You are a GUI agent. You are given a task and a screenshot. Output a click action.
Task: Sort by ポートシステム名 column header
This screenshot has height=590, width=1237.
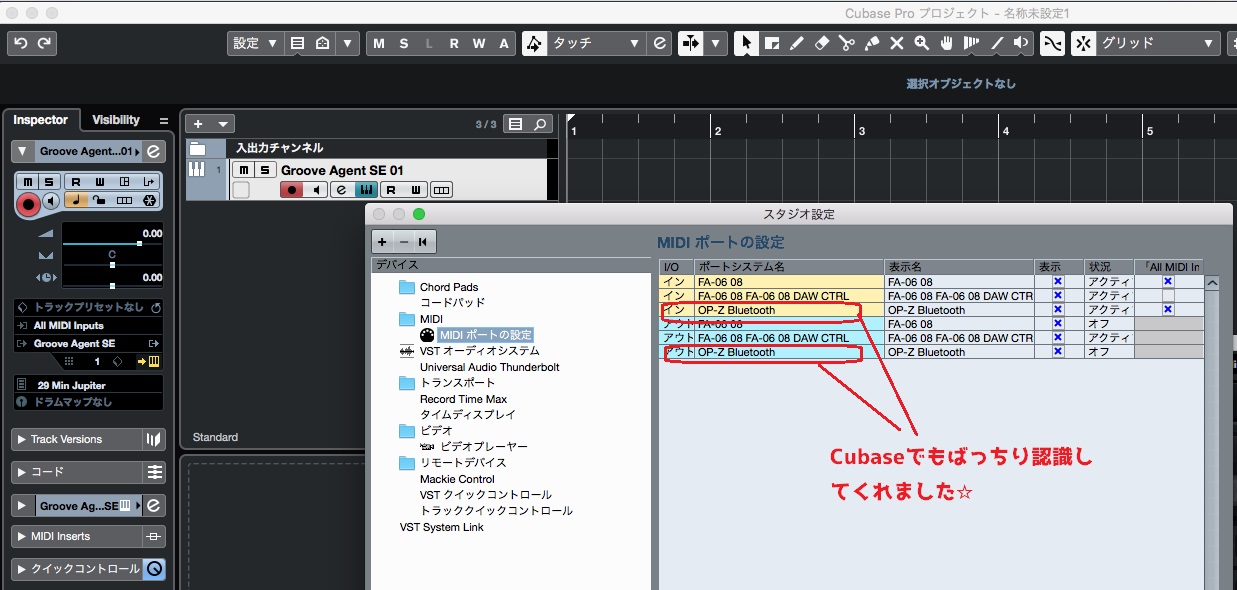pyautogui.click(x=789, y=267)
